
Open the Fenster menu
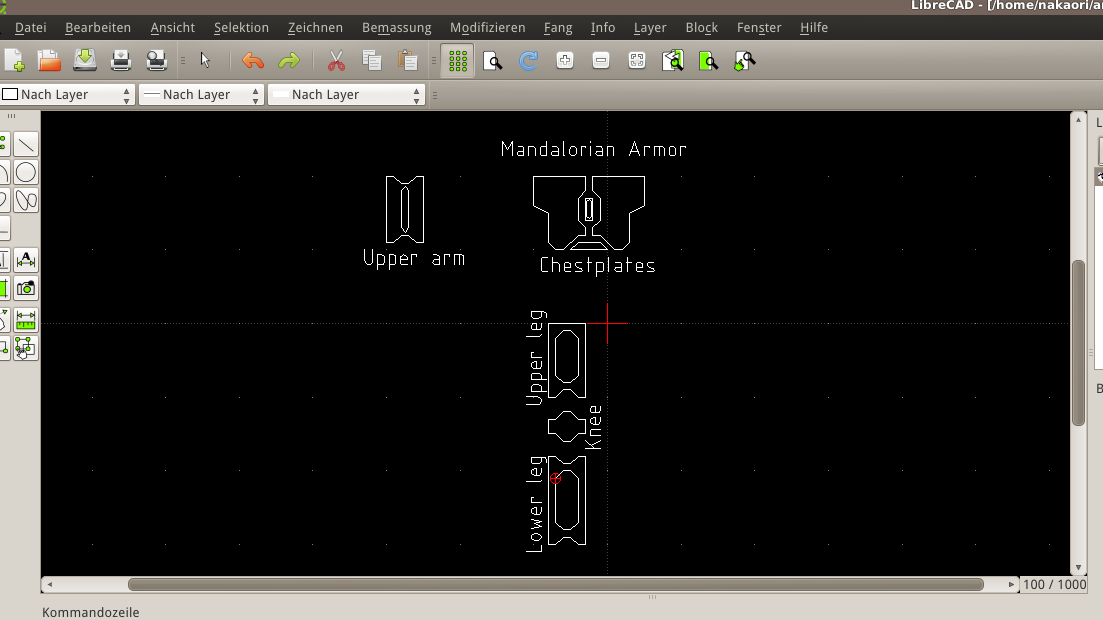759,27
